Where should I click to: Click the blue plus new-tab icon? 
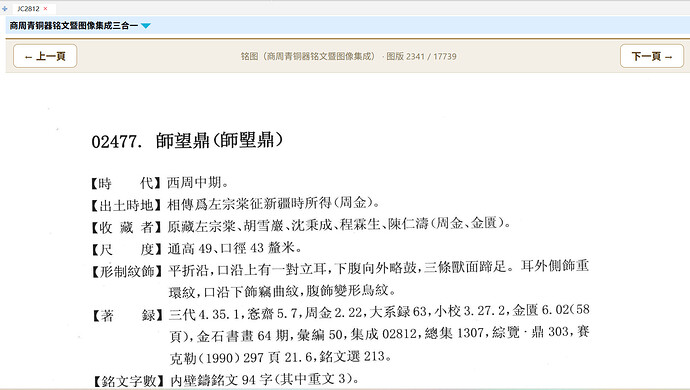(x=4, y=8)
